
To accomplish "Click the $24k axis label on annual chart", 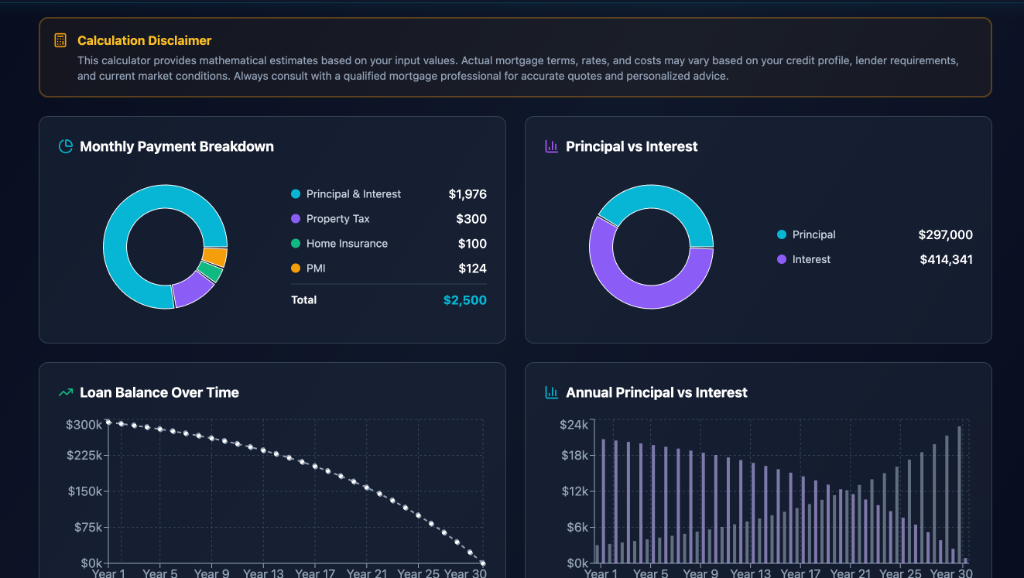I will click(573, 425).
